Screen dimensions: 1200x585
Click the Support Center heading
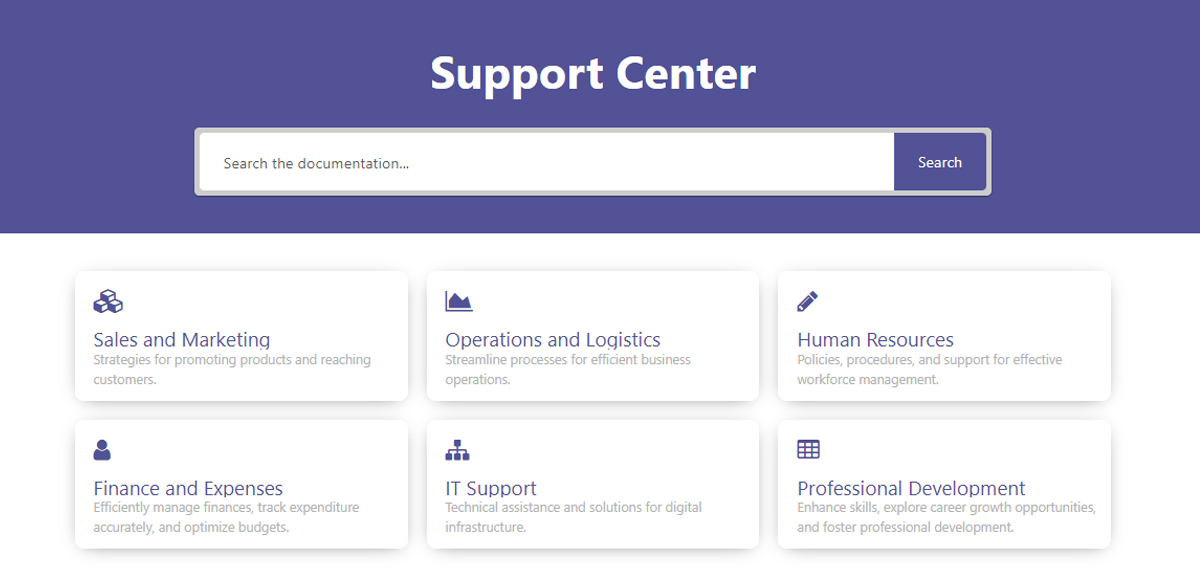tap(593, 74)
